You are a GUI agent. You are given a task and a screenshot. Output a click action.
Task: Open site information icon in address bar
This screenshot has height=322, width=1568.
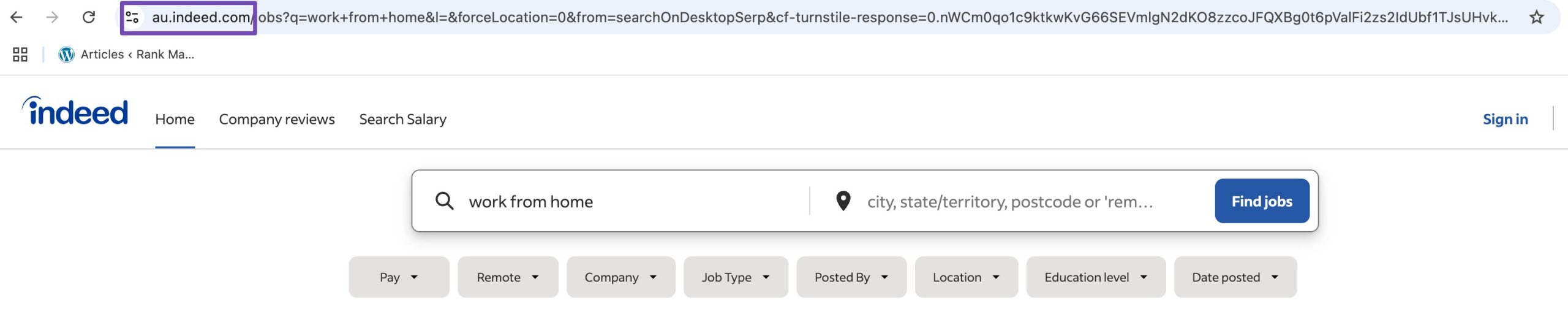click(x=132, y=17)
